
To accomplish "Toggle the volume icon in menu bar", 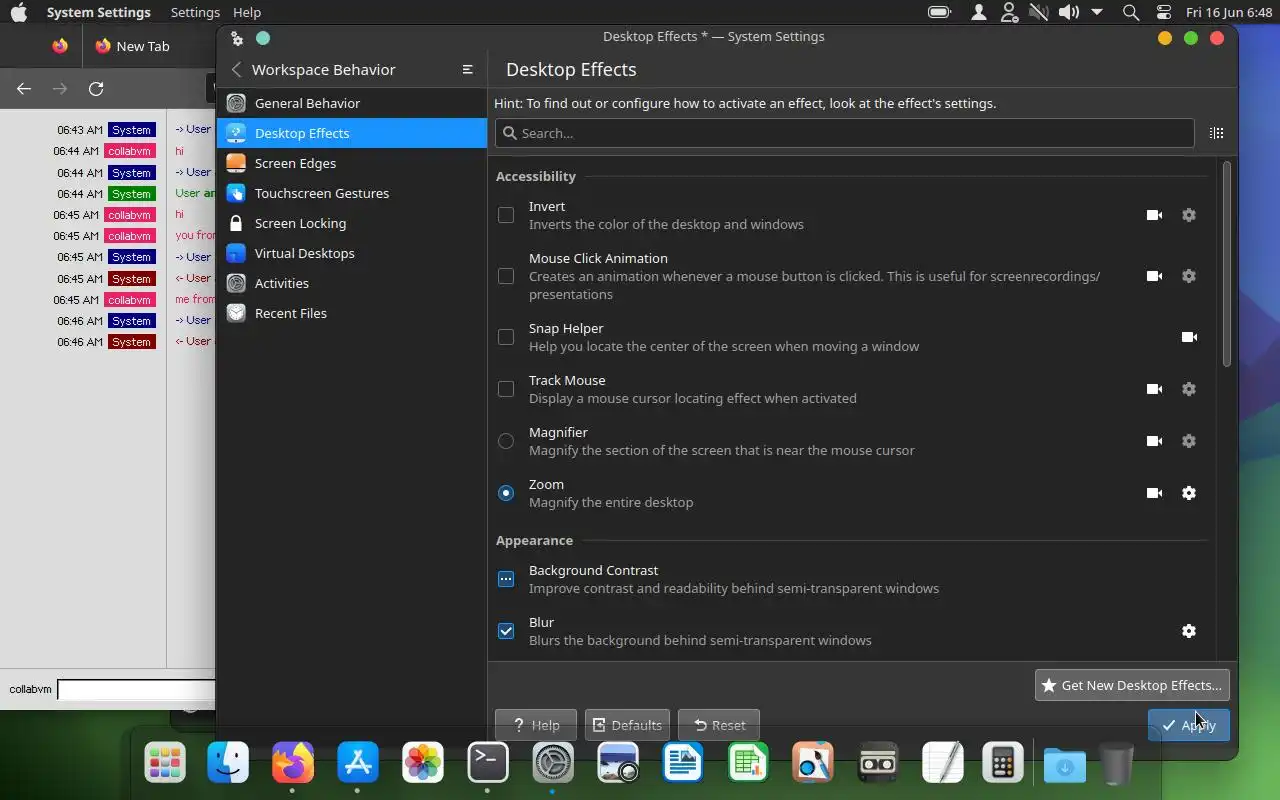I will point(1069,12).
